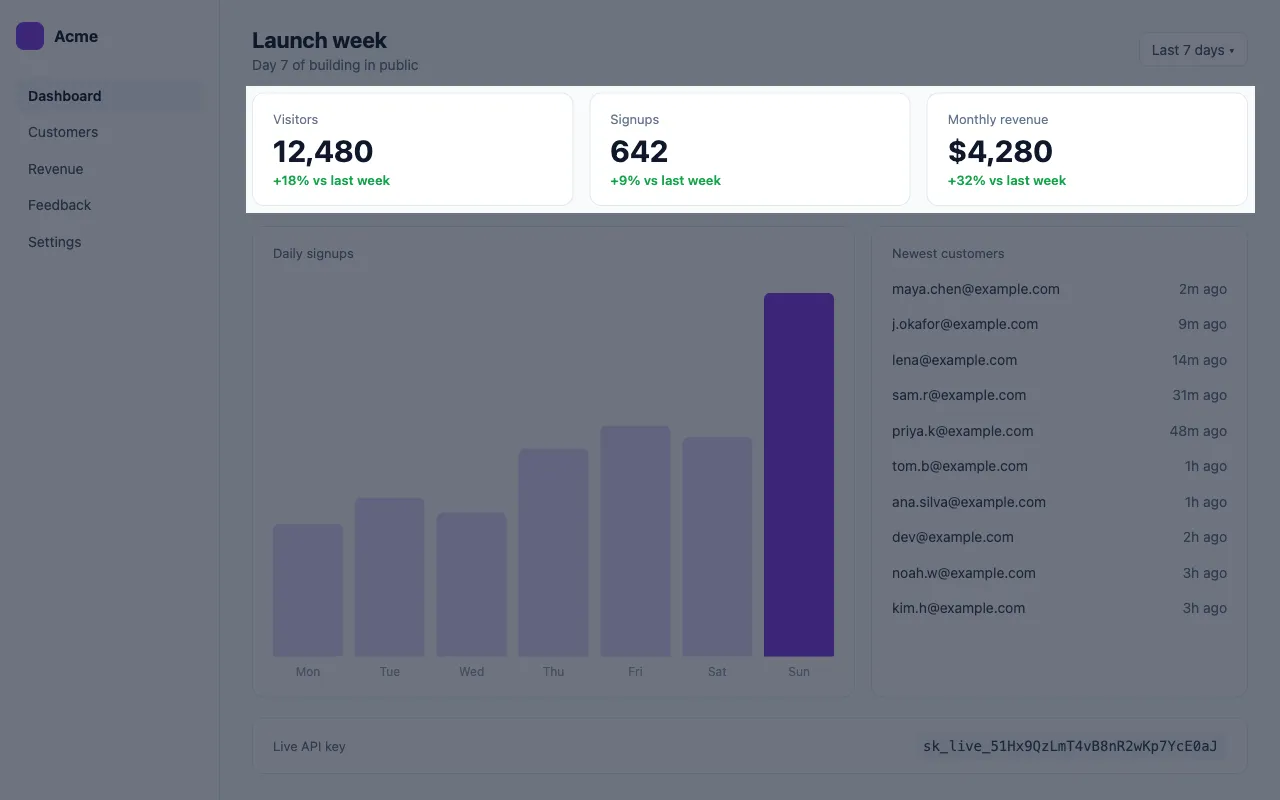Click maya.chen@example.com customer row

(x=1059, y=289)
